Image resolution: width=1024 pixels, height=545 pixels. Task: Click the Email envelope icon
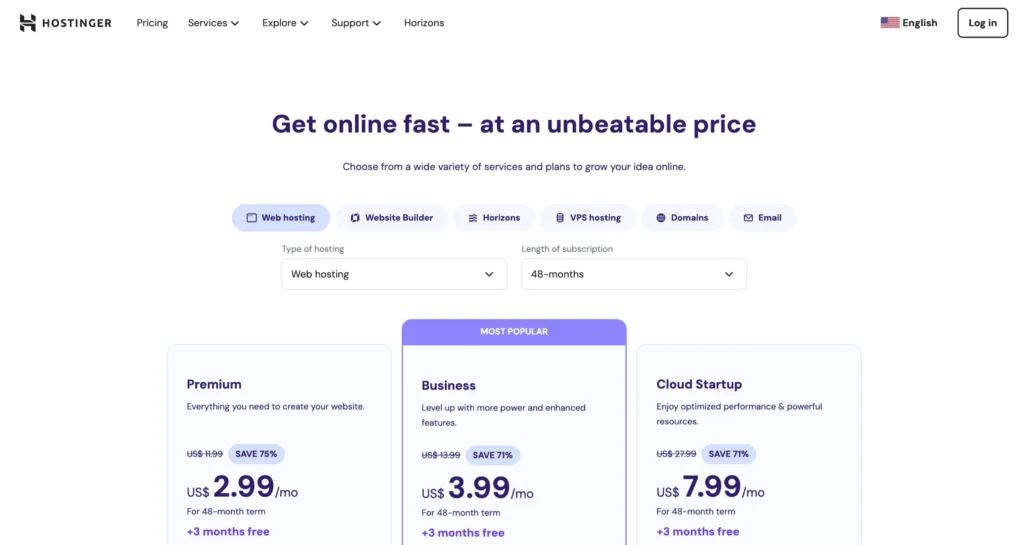pos(748,218)
